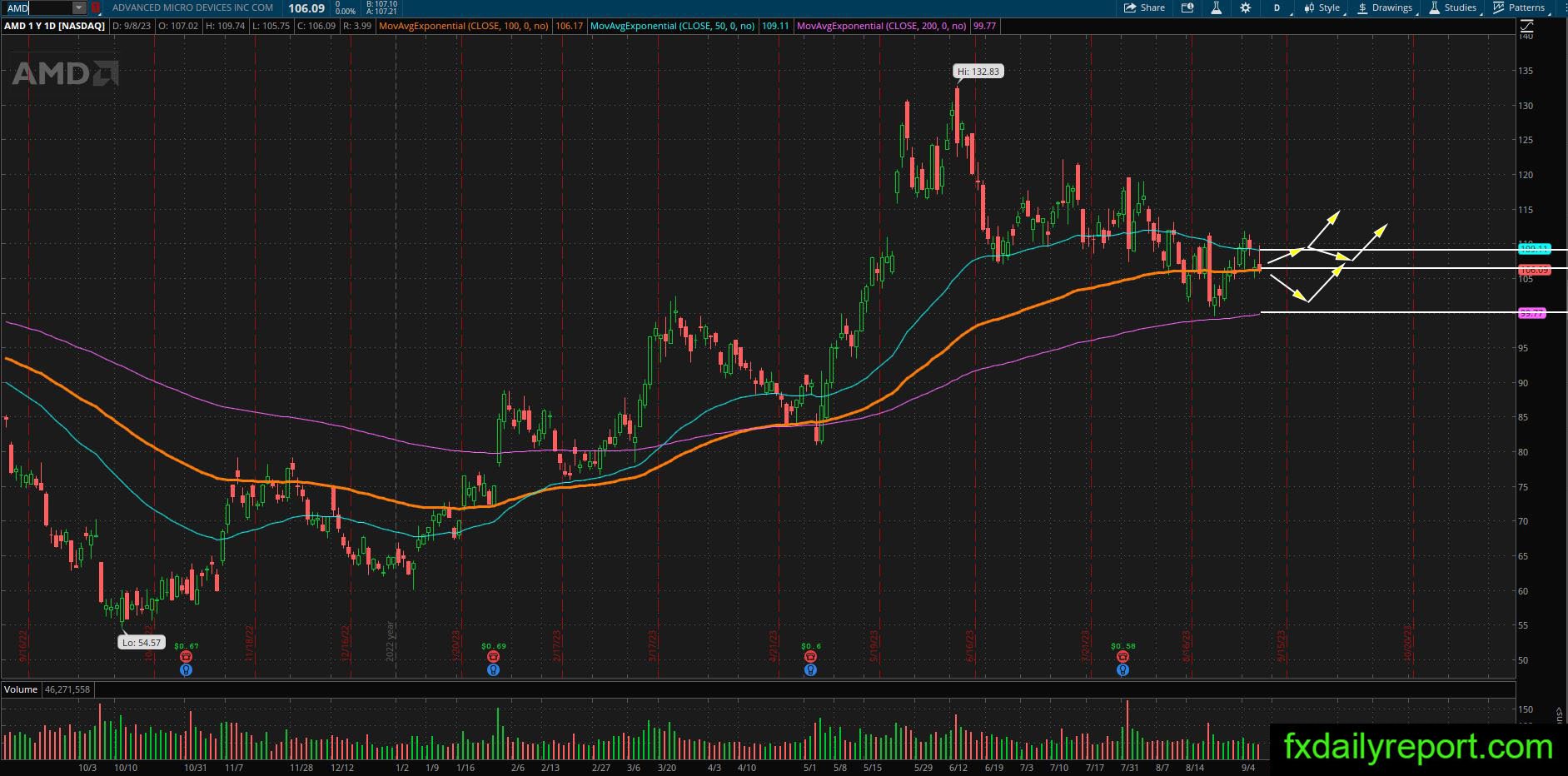1568x776 pixels.
Task: Select the 99.77 magenta price axis bubble
Action: (1531, 313)
